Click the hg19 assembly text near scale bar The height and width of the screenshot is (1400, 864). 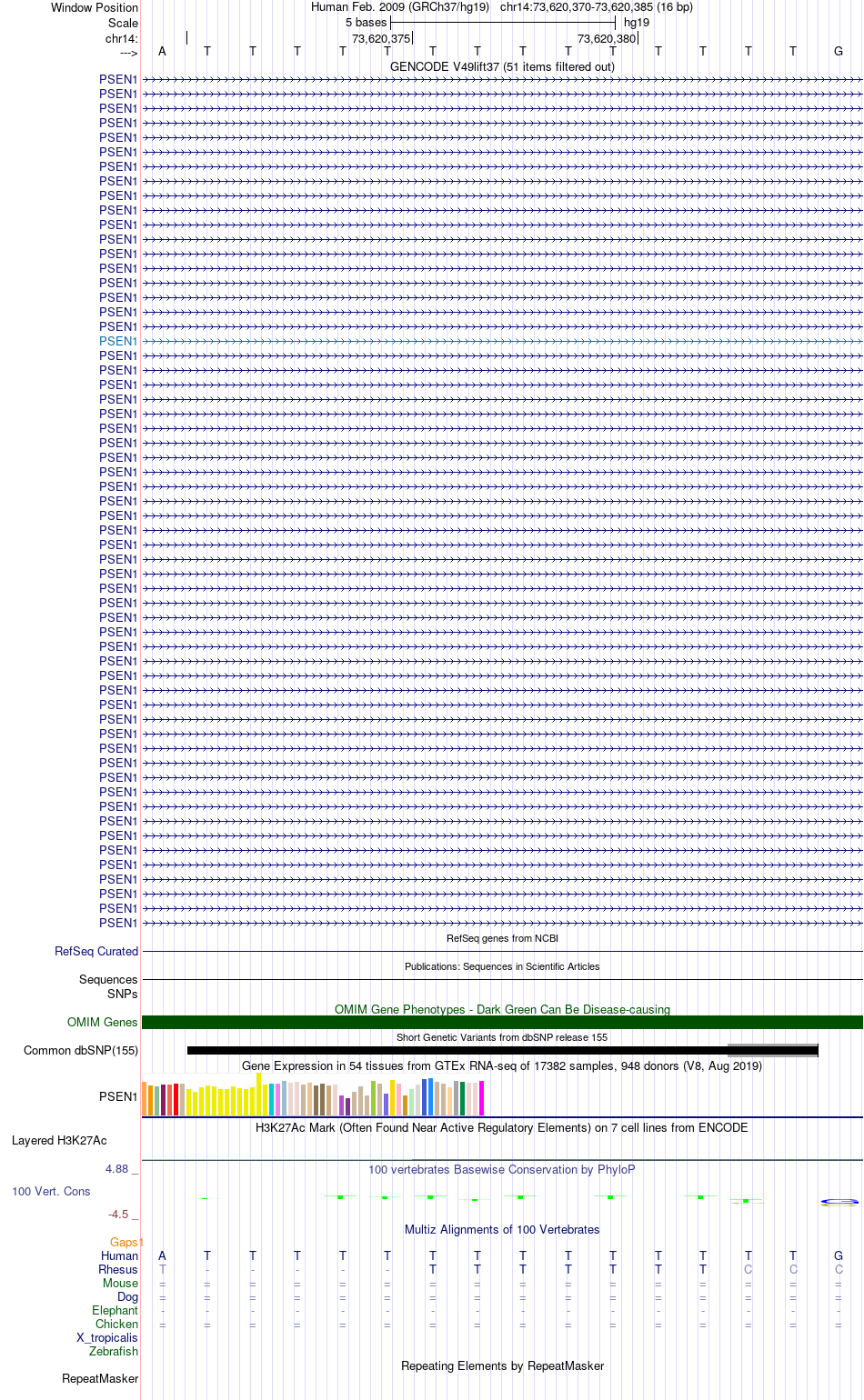tap(637, 22)
